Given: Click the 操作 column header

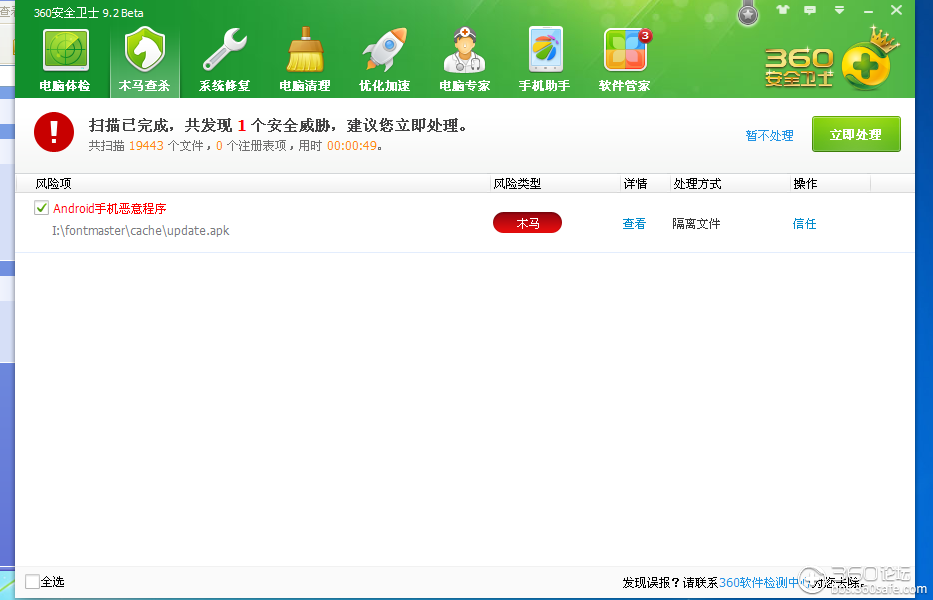Looking at the screenshot, I should tap(805, 184).
